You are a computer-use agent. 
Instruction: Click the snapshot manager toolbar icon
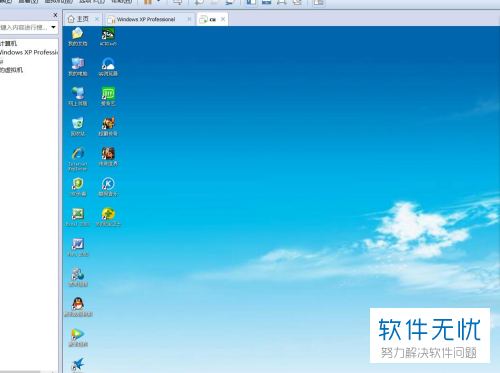pyautogui.click(x=230, y=2)
